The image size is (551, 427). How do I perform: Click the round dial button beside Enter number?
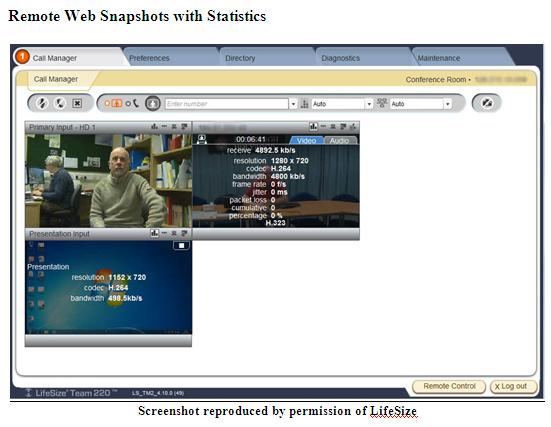[153, 103]
